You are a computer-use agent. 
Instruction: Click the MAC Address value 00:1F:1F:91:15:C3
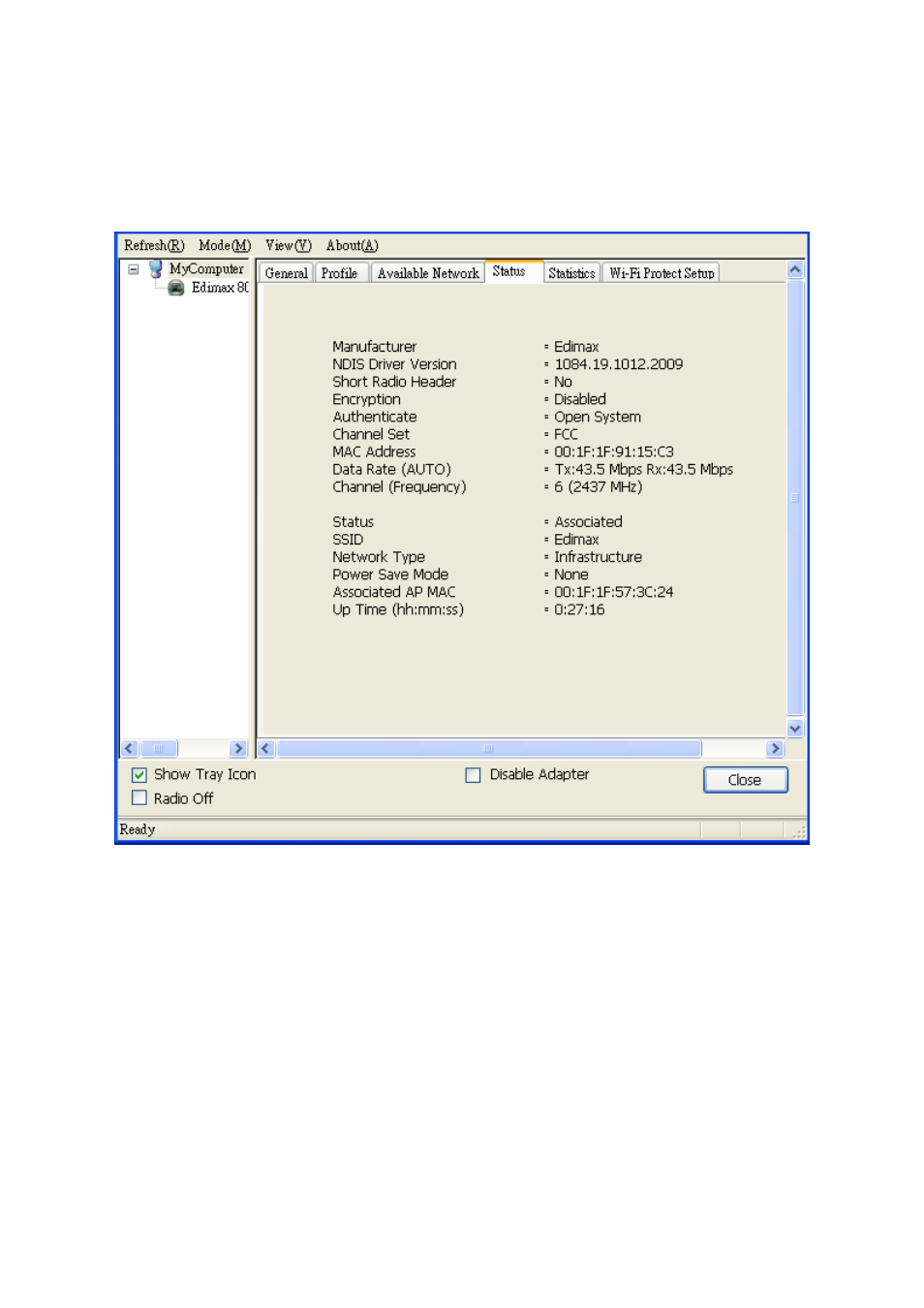614,452
